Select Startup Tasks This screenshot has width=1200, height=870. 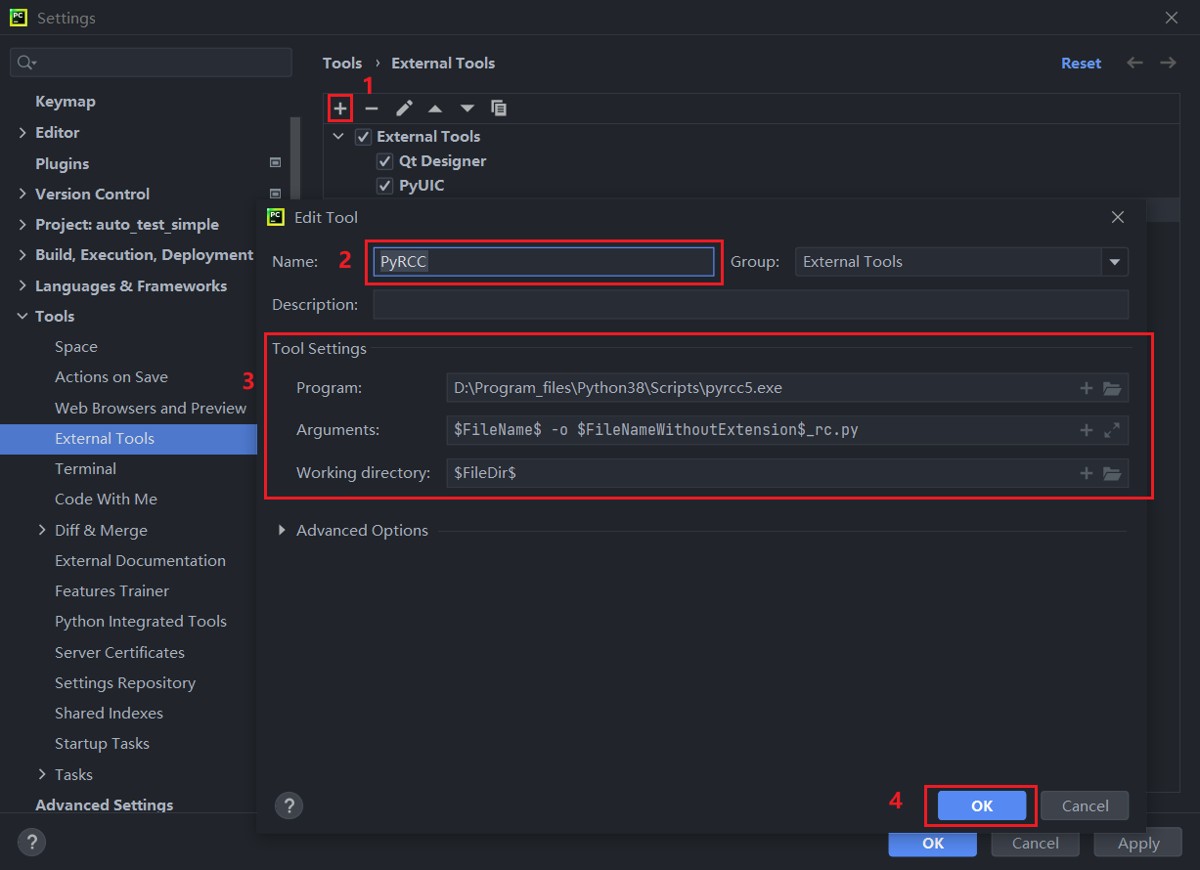[x=102, y=744]
